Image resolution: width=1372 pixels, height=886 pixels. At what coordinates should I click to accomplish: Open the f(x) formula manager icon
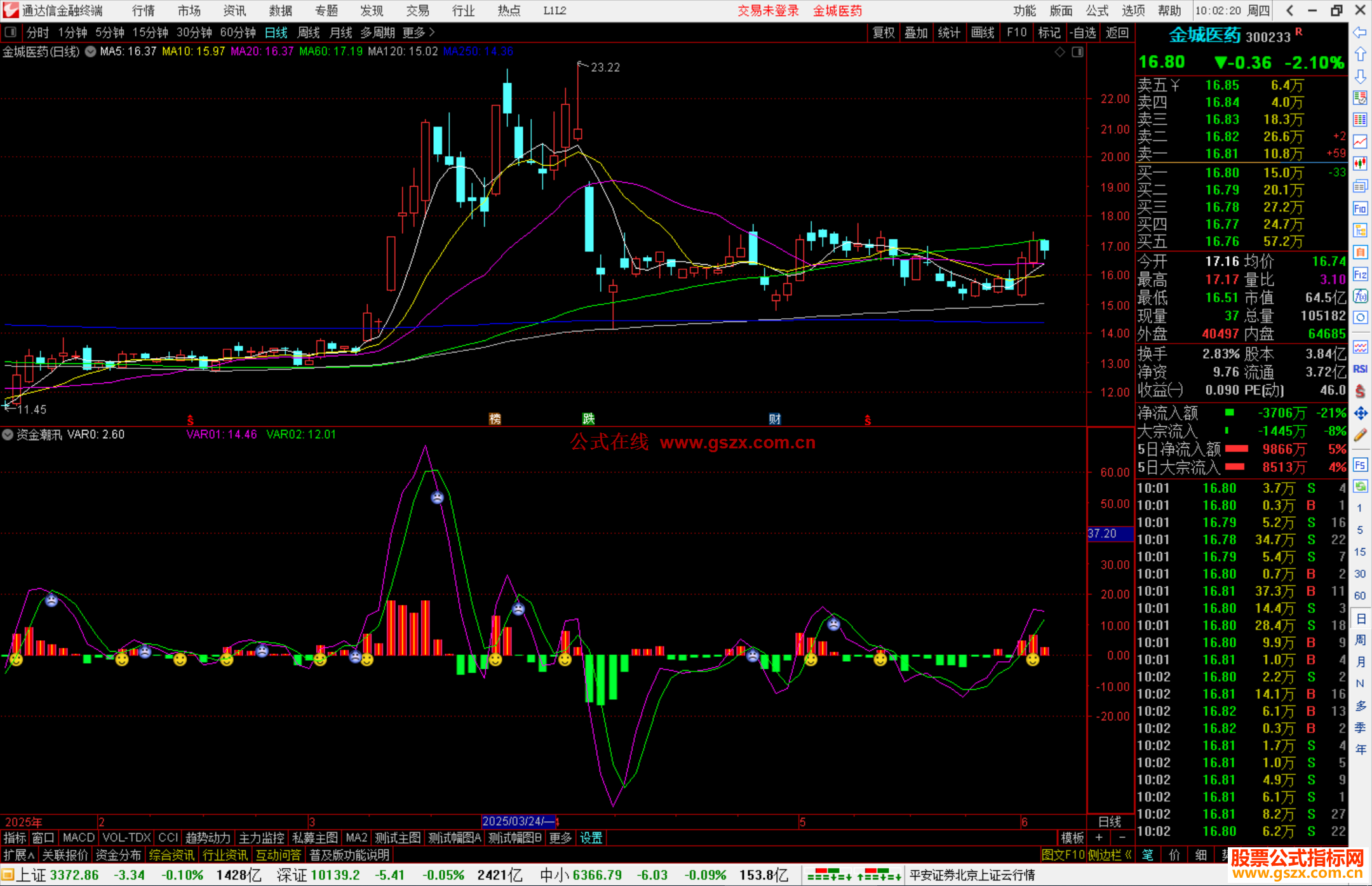1360,296
